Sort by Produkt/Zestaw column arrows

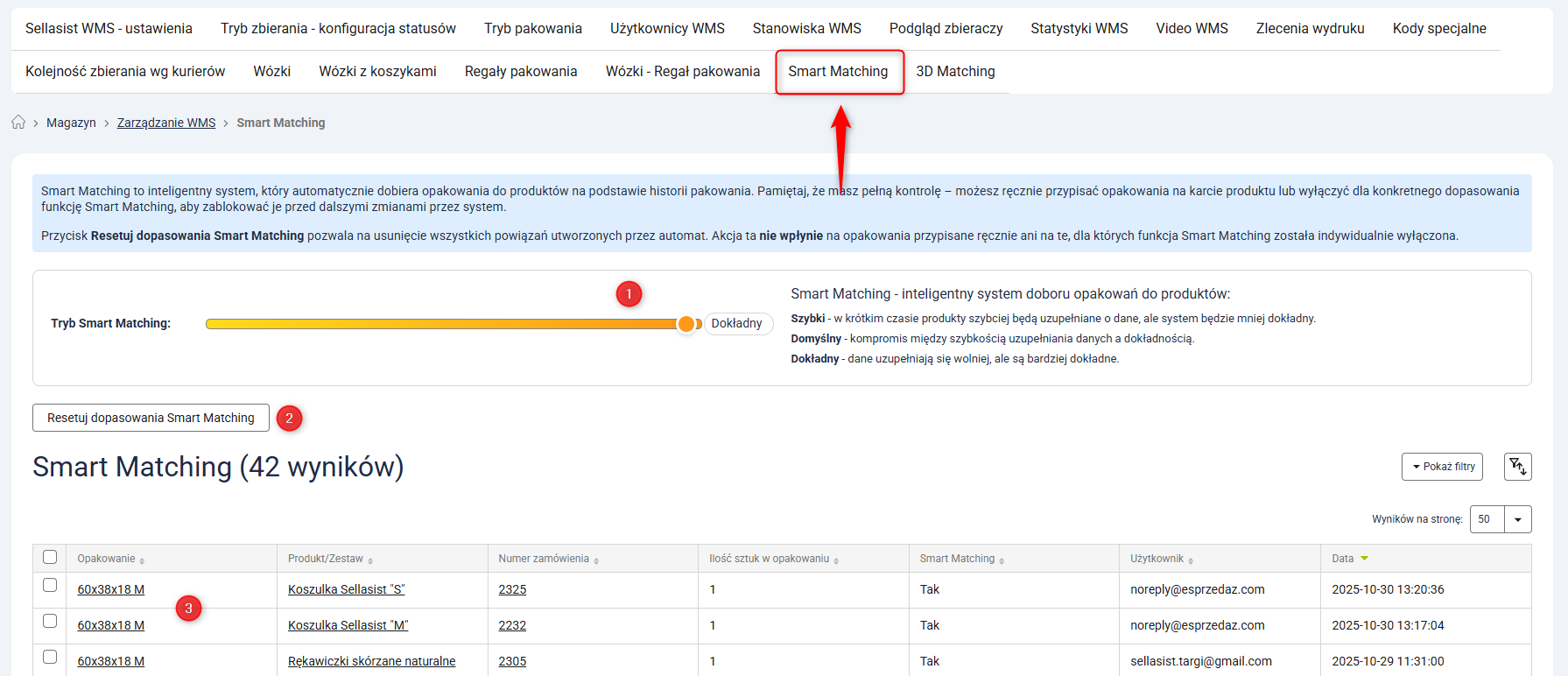(370, 560)
